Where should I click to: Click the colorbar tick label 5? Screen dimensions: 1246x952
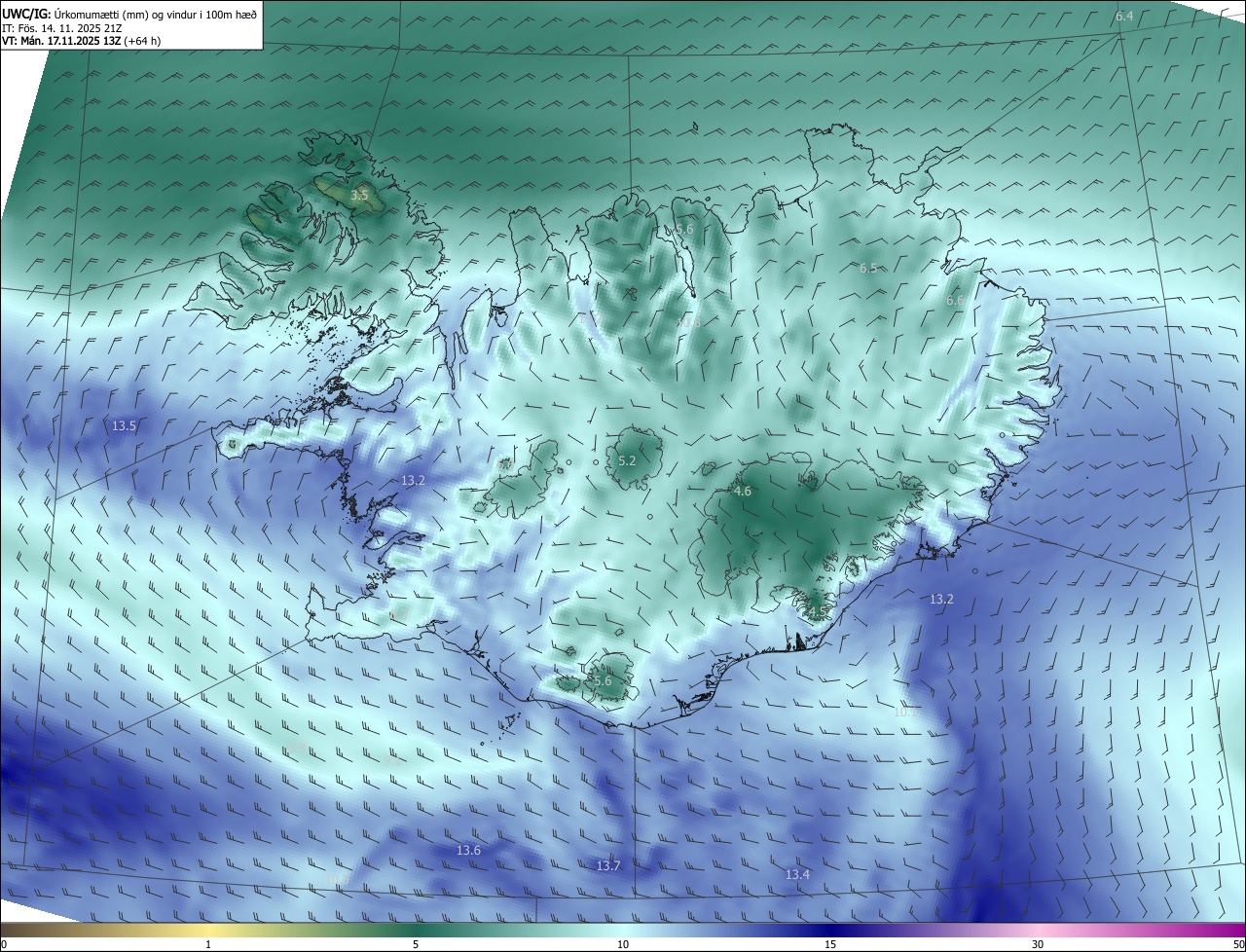416,944
